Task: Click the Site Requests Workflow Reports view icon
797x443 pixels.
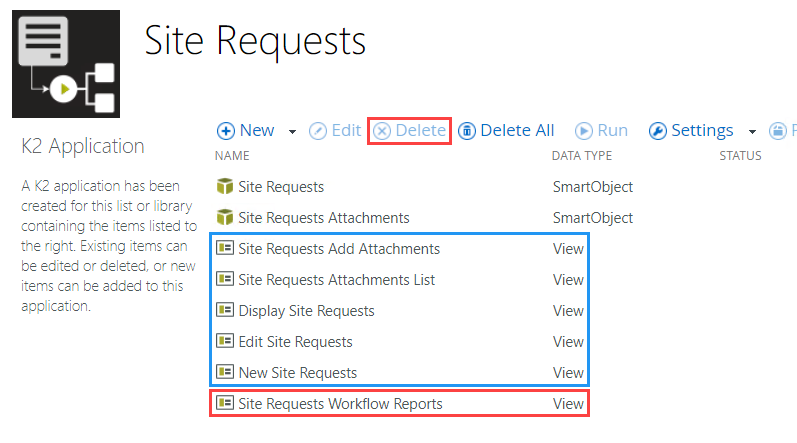Action: pyautogui.click(x=225, y=404)
